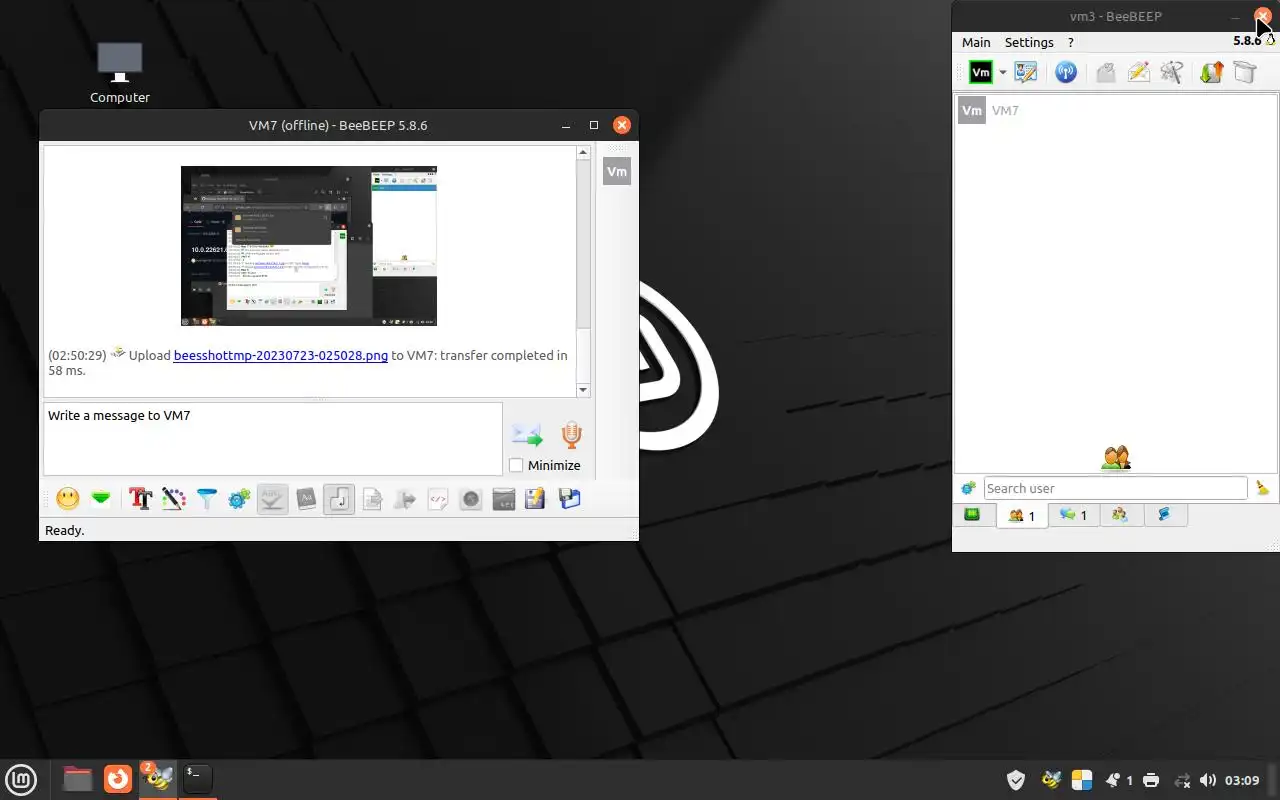This screenshot has width=1280, height=800.
Task: Open the Settings menu
Action: 1029,42
